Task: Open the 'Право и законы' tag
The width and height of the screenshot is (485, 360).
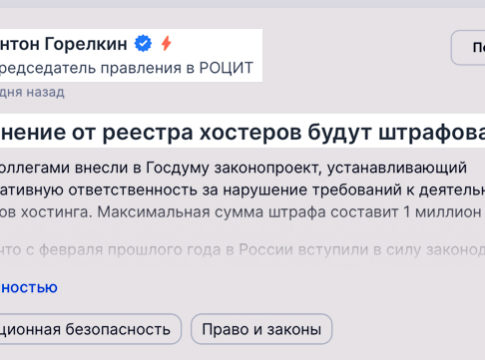Action: [x=261, y=329]
